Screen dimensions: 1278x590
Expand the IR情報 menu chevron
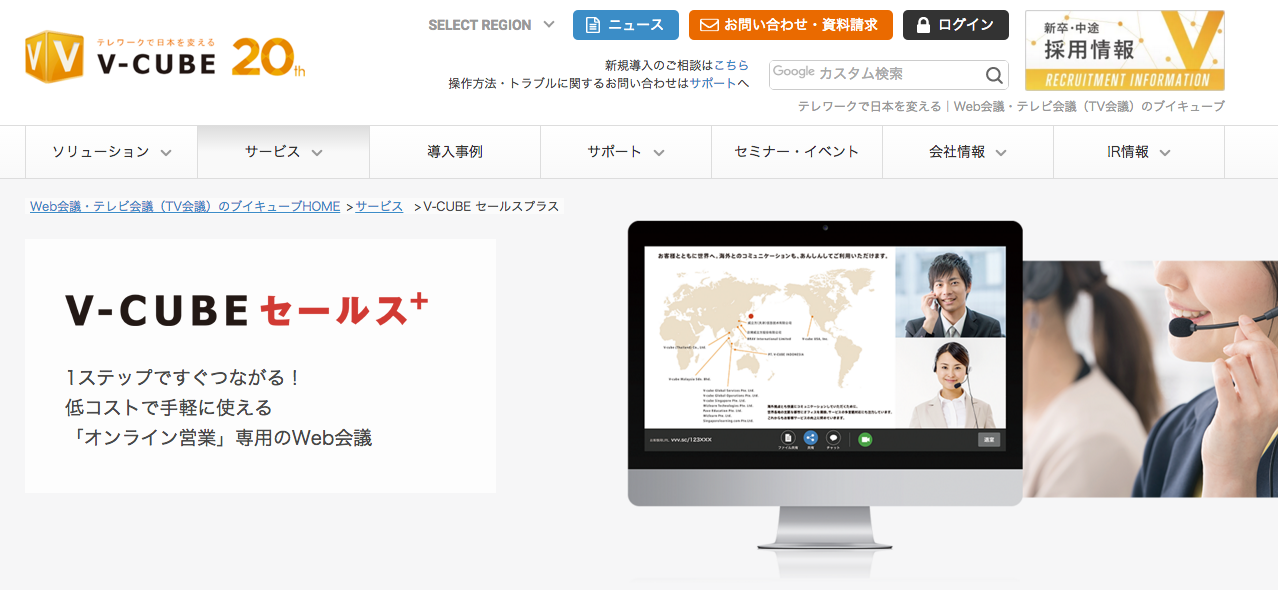1165,153
